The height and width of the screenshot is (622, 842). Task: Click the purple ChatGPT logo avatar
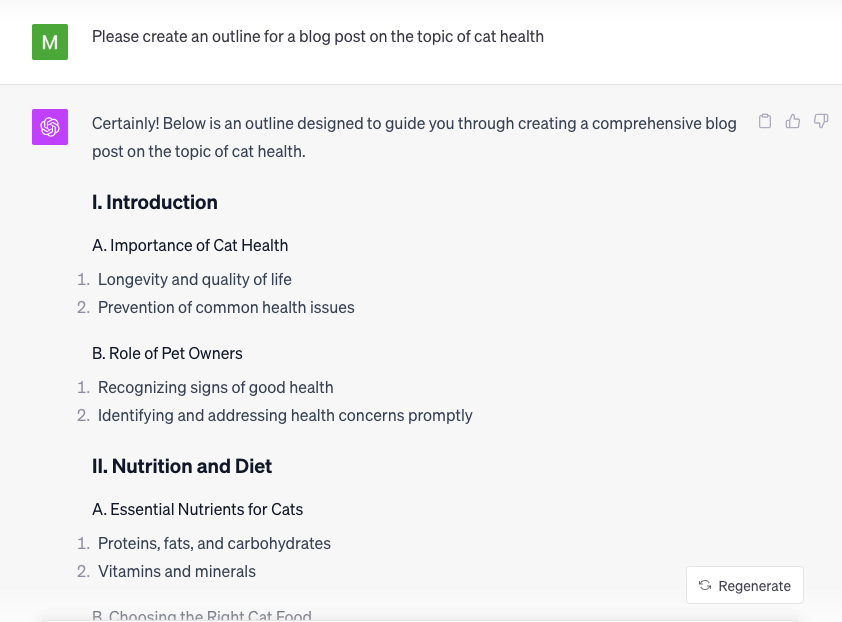point(50,127)
